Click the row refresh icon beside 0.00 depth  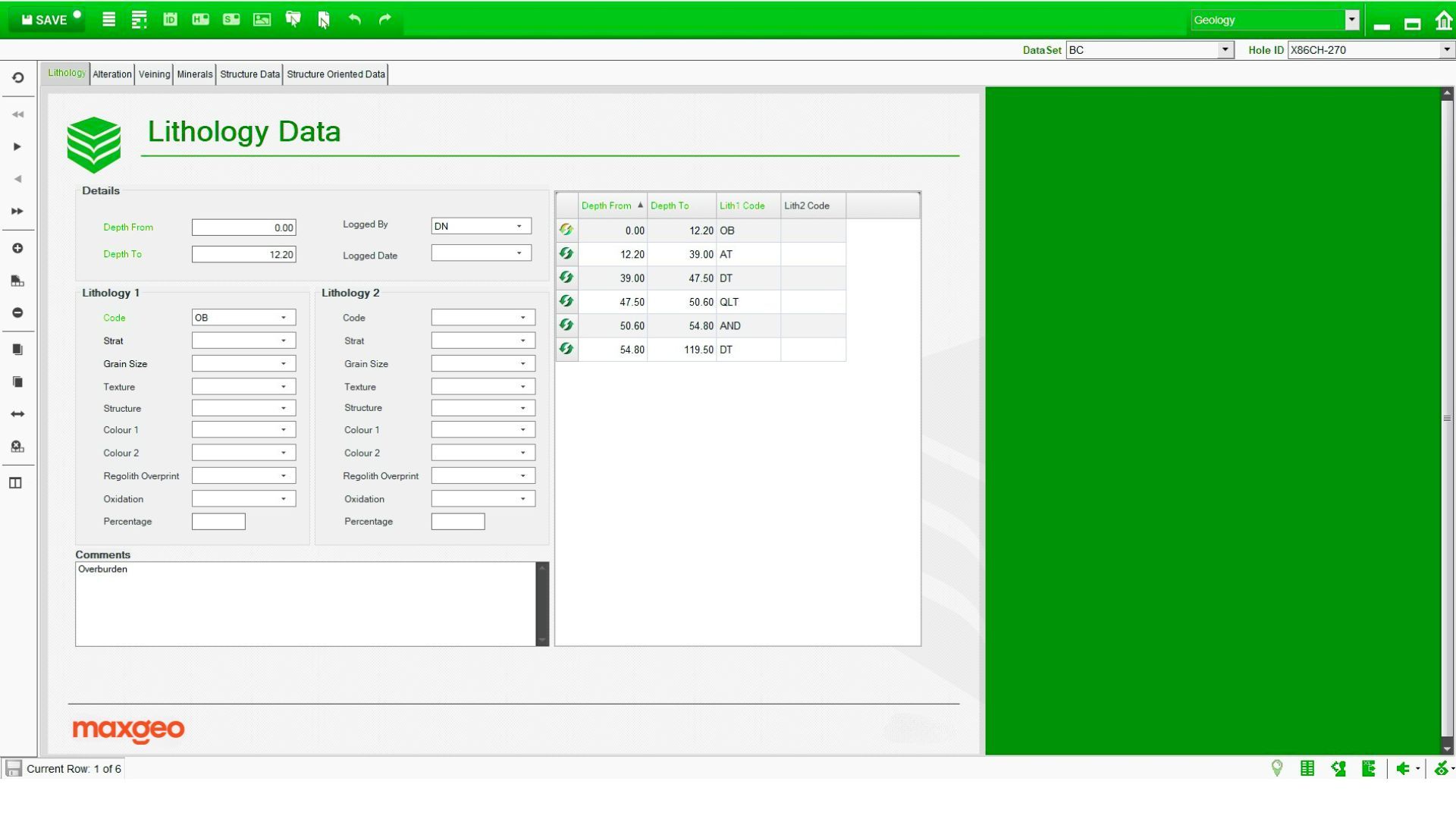tap(566, 231)
